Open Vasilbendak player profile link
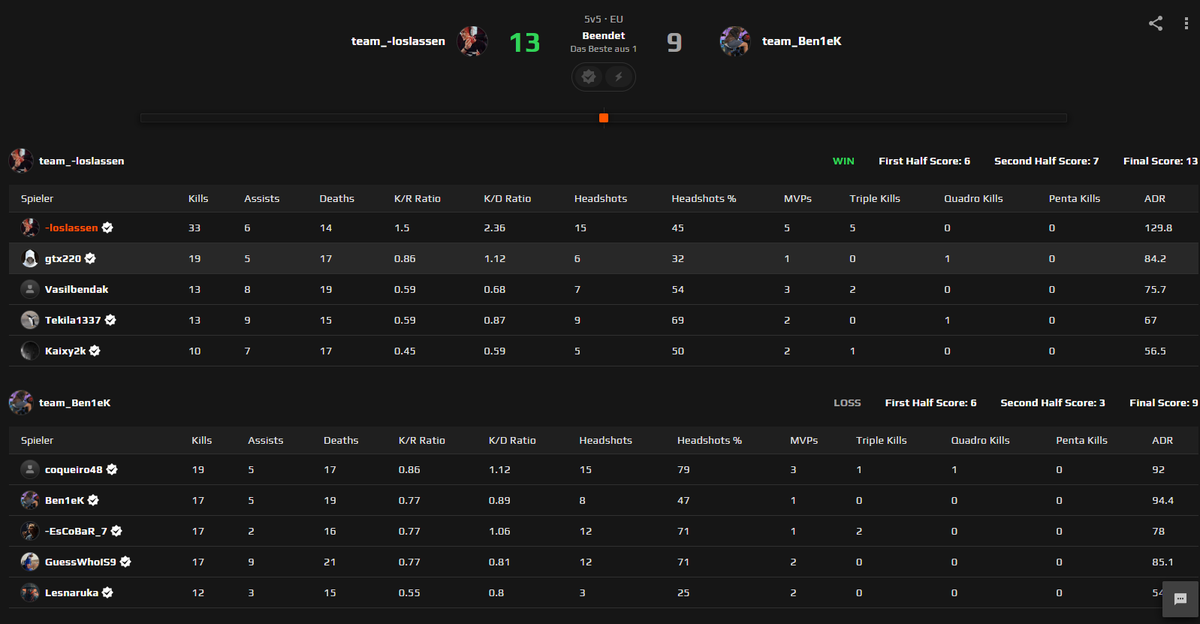 77,289
